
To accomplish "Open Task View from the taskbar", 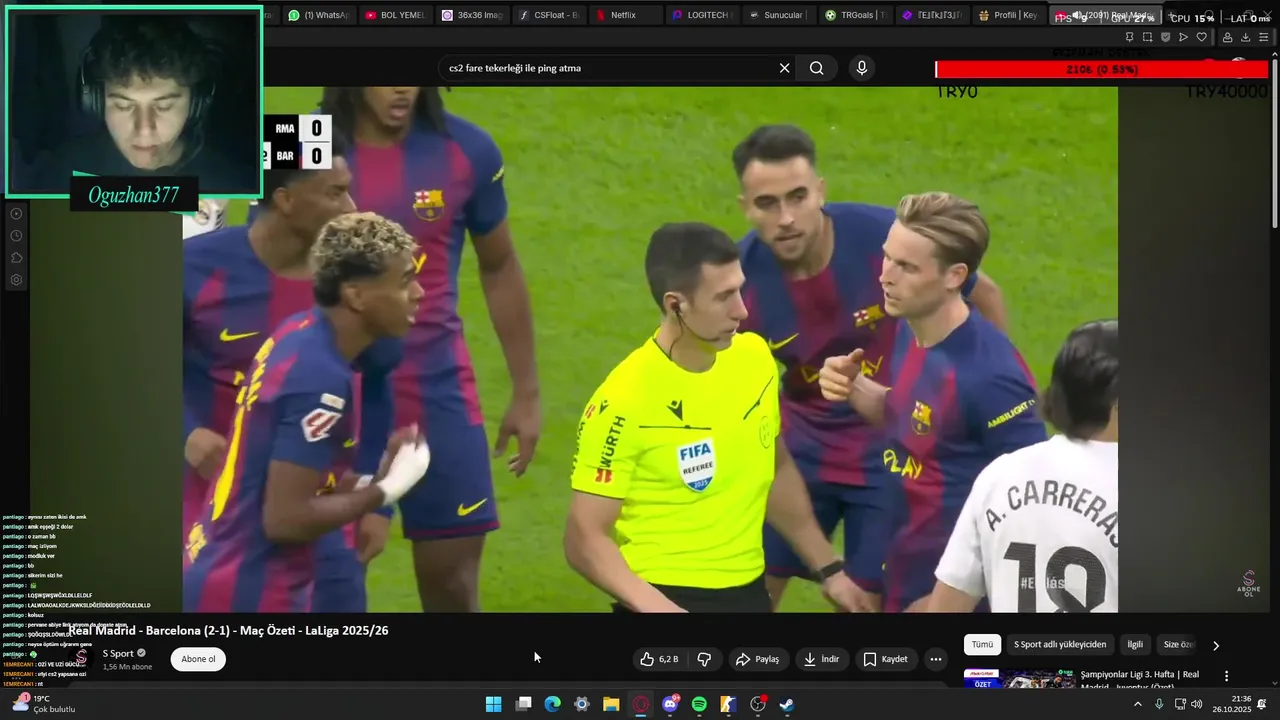I will click(x=523, y=704).
